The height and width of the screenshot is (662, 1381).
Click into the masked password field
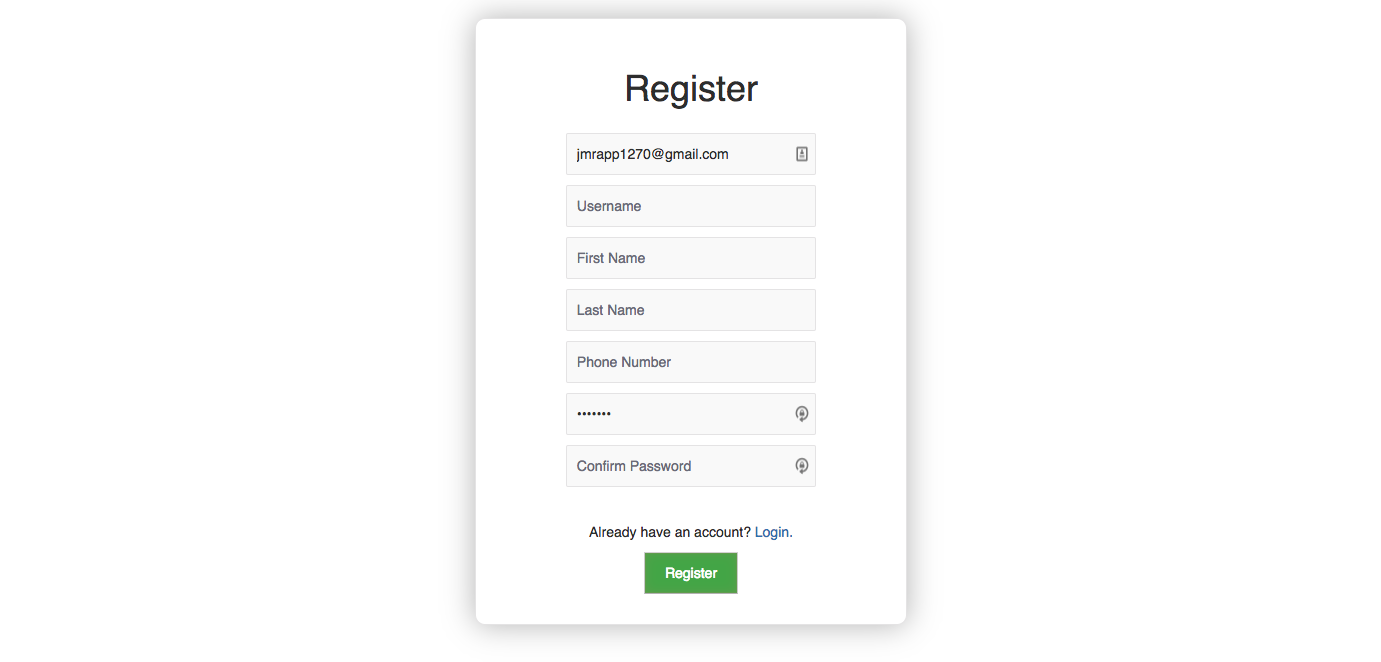(x=691, y=414)
